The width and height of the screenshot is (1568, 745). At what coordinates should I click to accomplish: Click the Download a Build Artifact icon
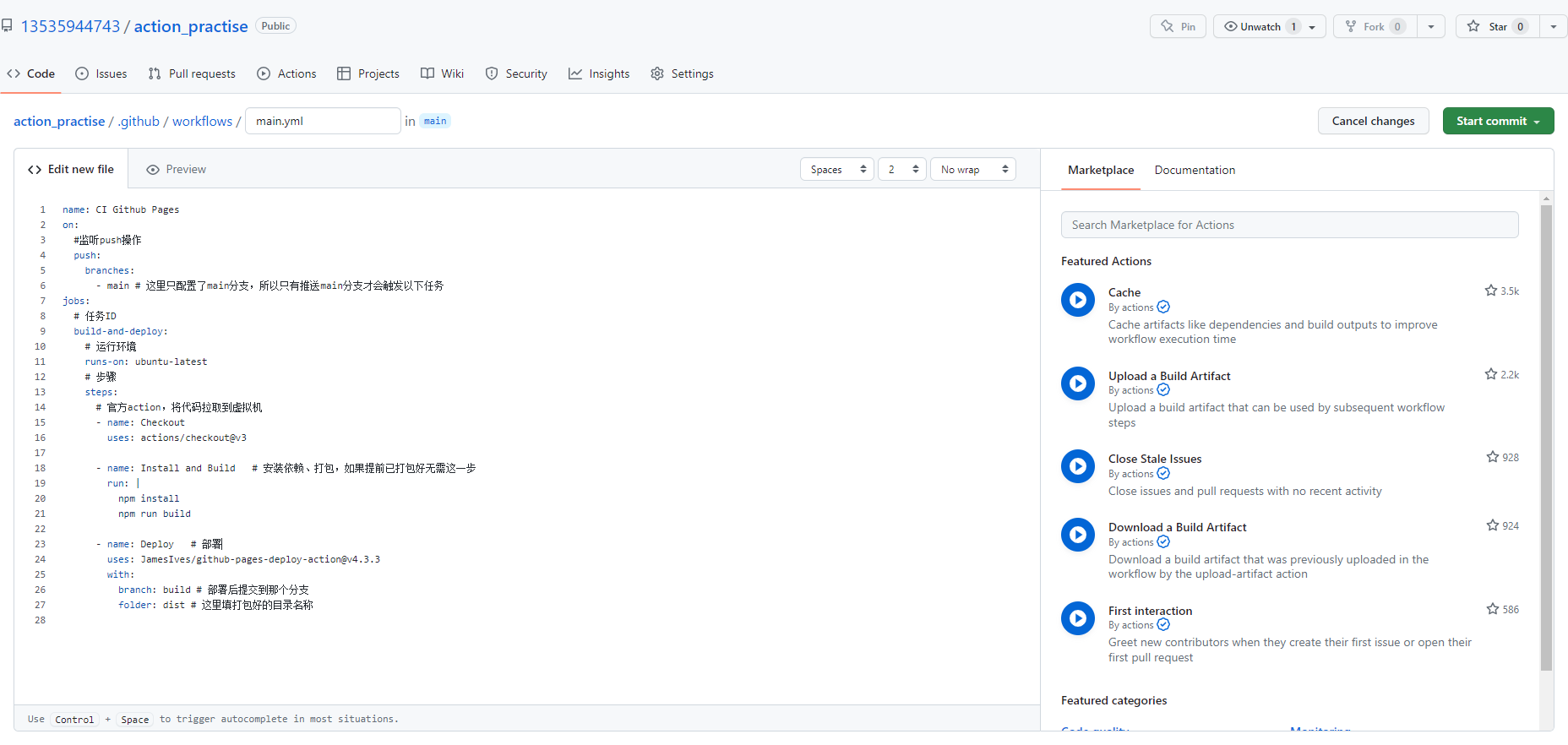[1077, 535]
